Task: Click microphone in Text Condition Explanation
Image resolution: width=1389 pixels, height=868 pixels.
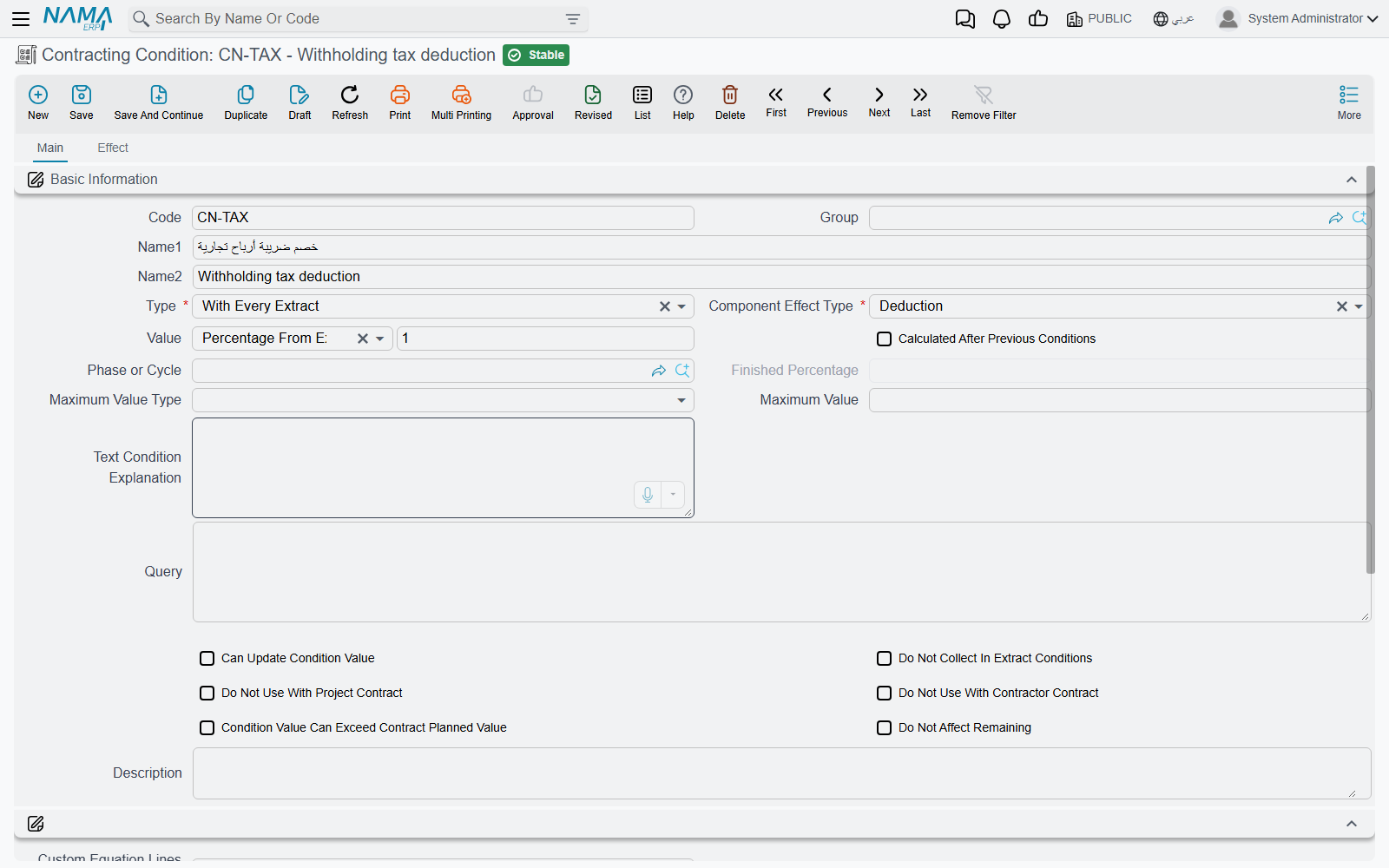Action: pyautogui.click(x=648, y=495)
